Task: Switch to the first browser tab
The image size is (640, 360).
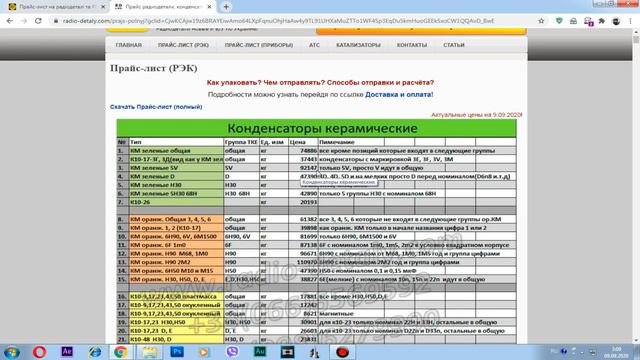Action: tap(56, 7)
